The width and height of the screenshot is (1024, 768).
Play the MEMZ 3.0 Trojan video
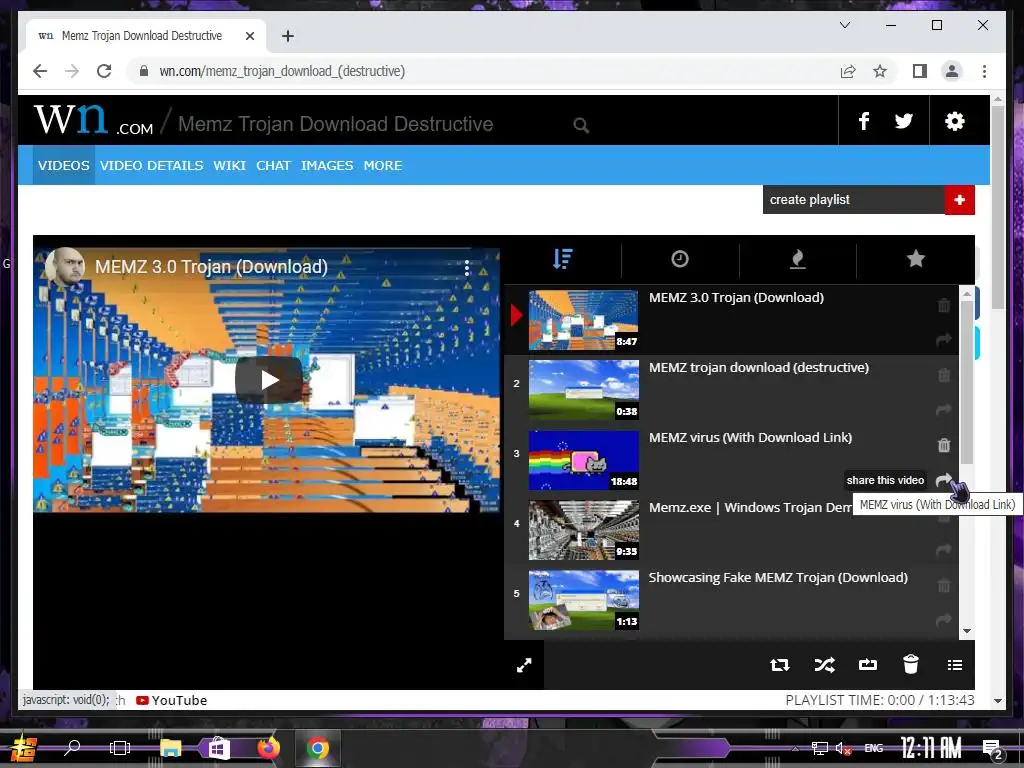pyautogui.click(x=269, y=379)
